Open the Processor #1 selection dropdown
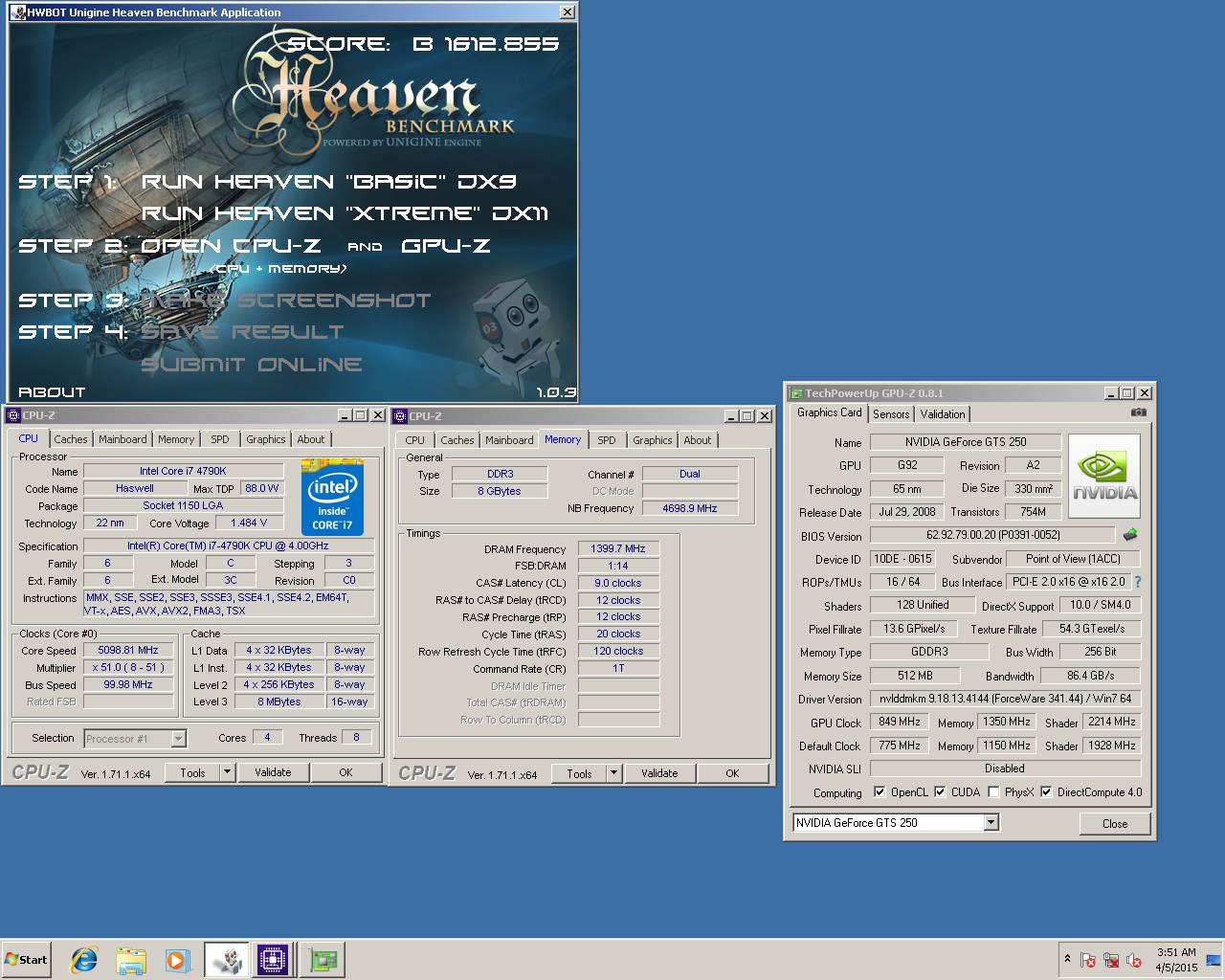 pos(178,739)
